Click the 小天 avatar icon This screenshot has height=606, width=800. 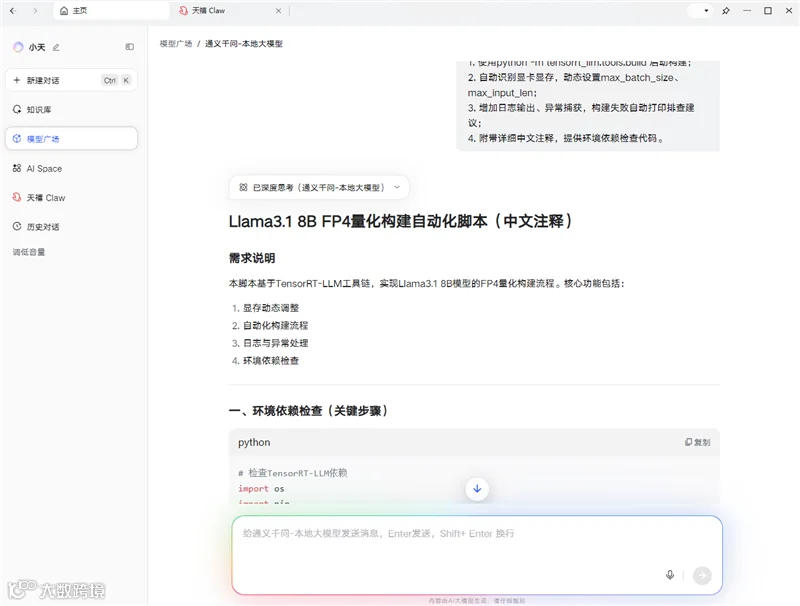click(x=18, y=47)
